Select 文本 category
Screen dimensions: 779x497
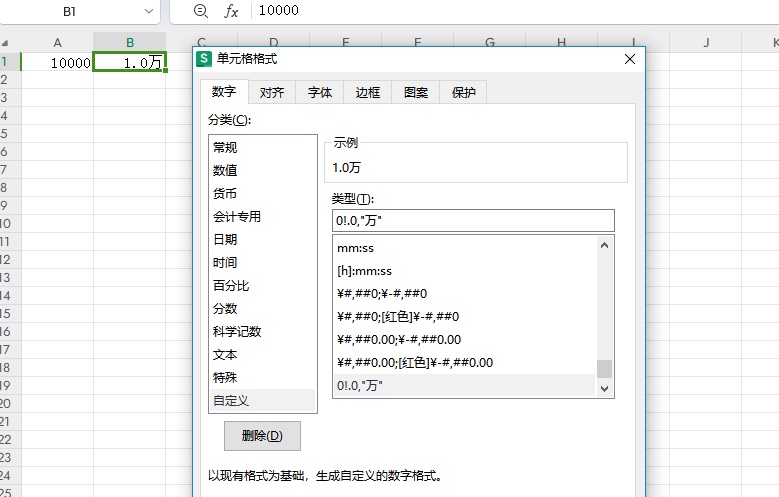262,355
